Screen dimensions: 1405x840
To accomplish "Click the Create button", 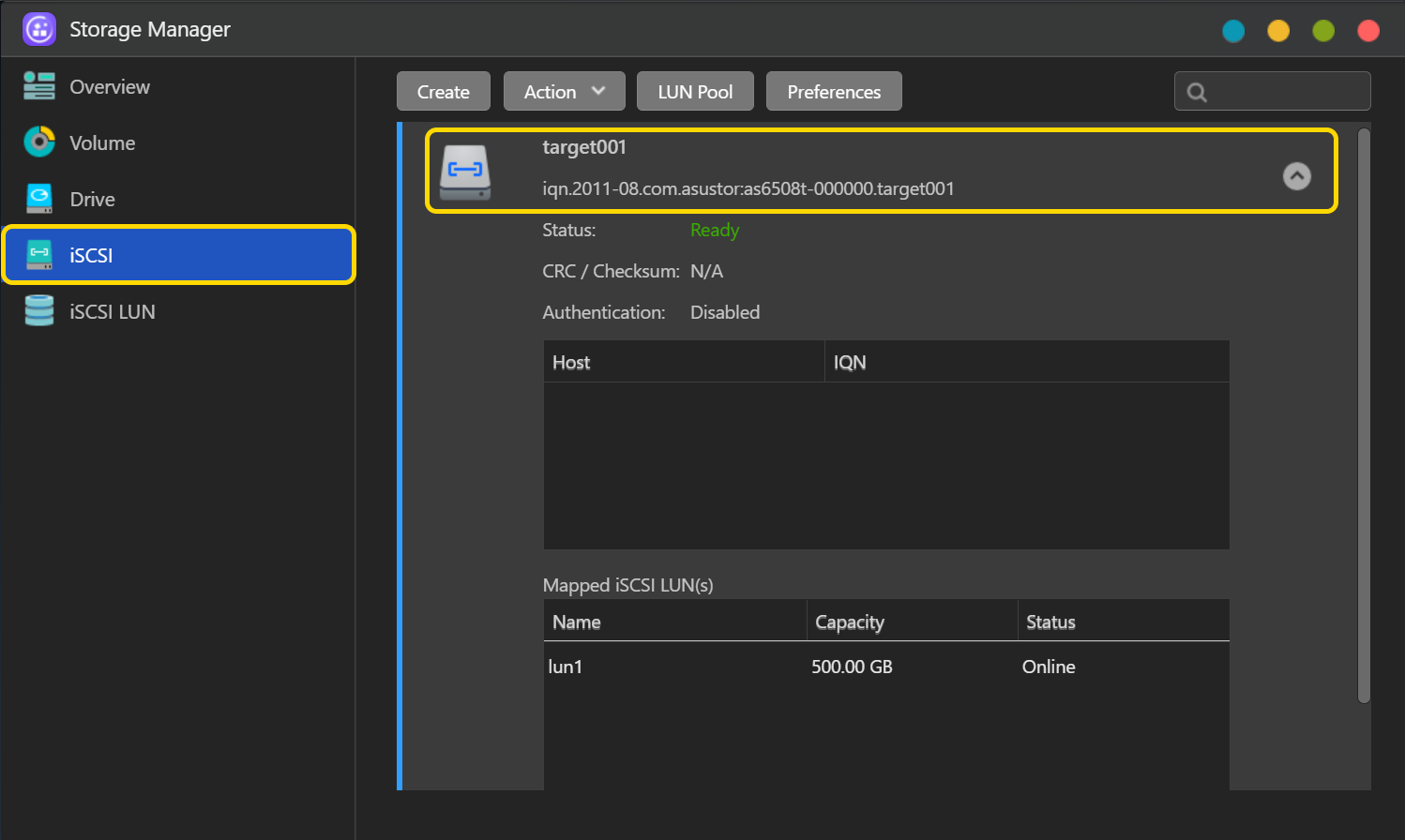I will coord(444,92).
